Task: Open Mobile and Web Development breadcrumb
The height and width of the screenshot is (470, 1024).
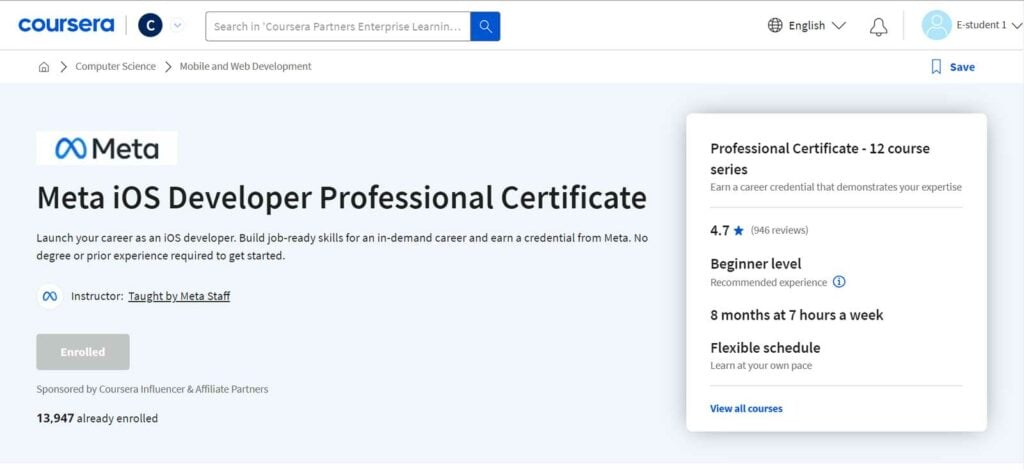Action: (x=246, y=66)
